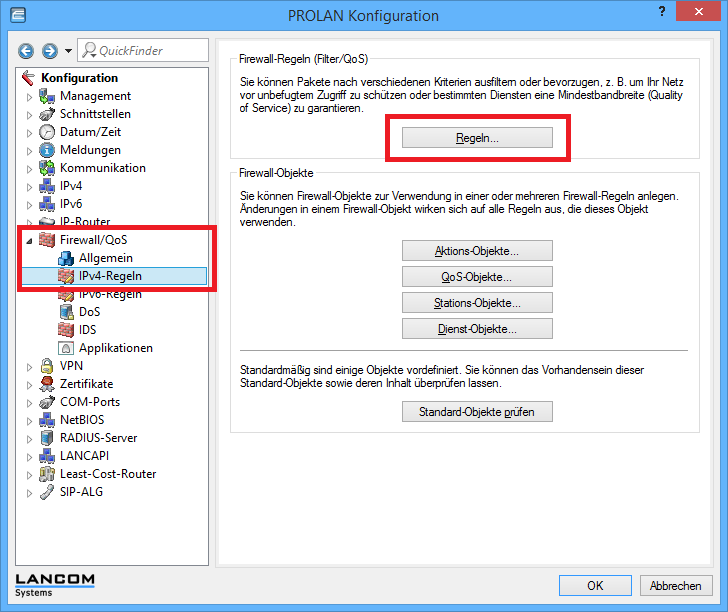Click the forward navigation arrow icon
This screenshot has width=728, height=612.
click(x=50, y=51)
